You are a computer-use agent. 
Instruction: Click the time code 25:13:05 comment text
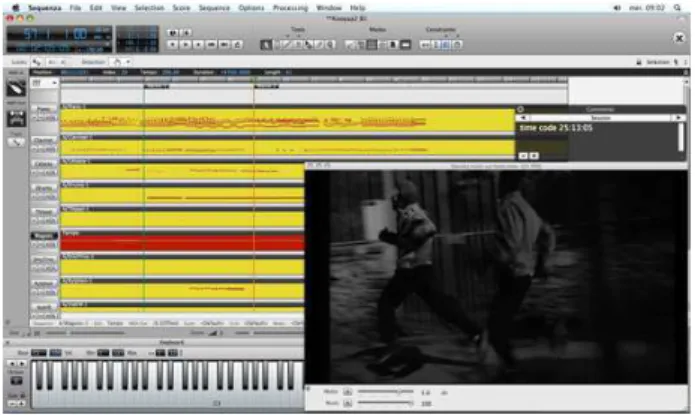556,128
